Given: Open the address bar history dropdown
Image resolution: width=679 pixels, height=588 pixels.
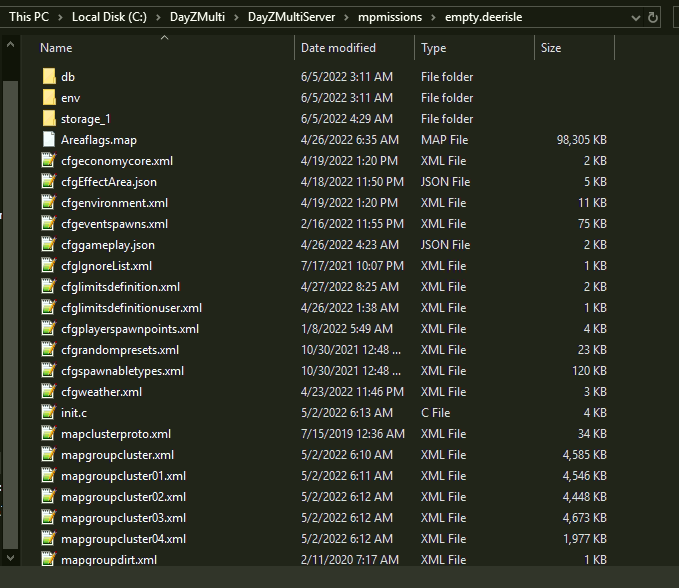Looking at the screenshot, I should [x=635, y=18].
